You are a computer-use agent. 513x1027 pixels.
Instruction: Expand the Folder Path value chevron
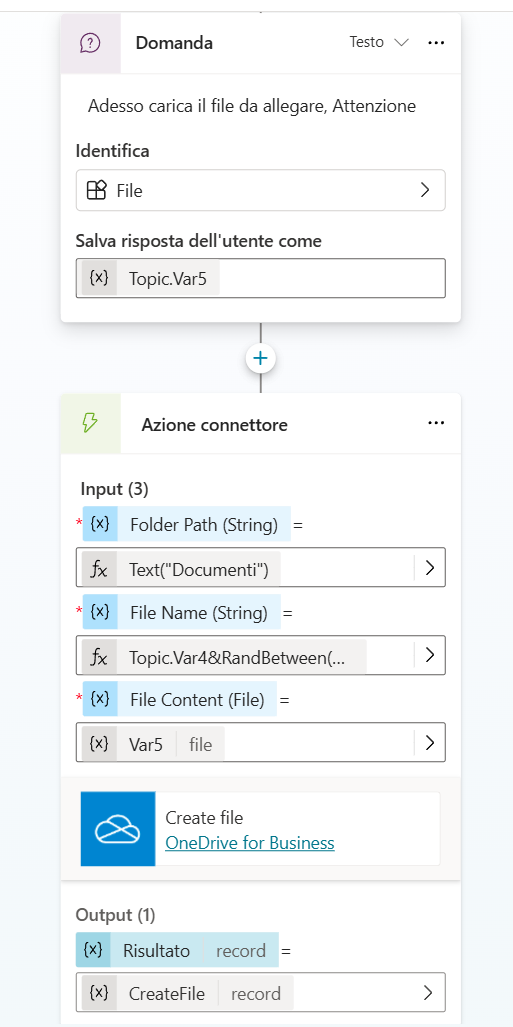pos(430,568)
